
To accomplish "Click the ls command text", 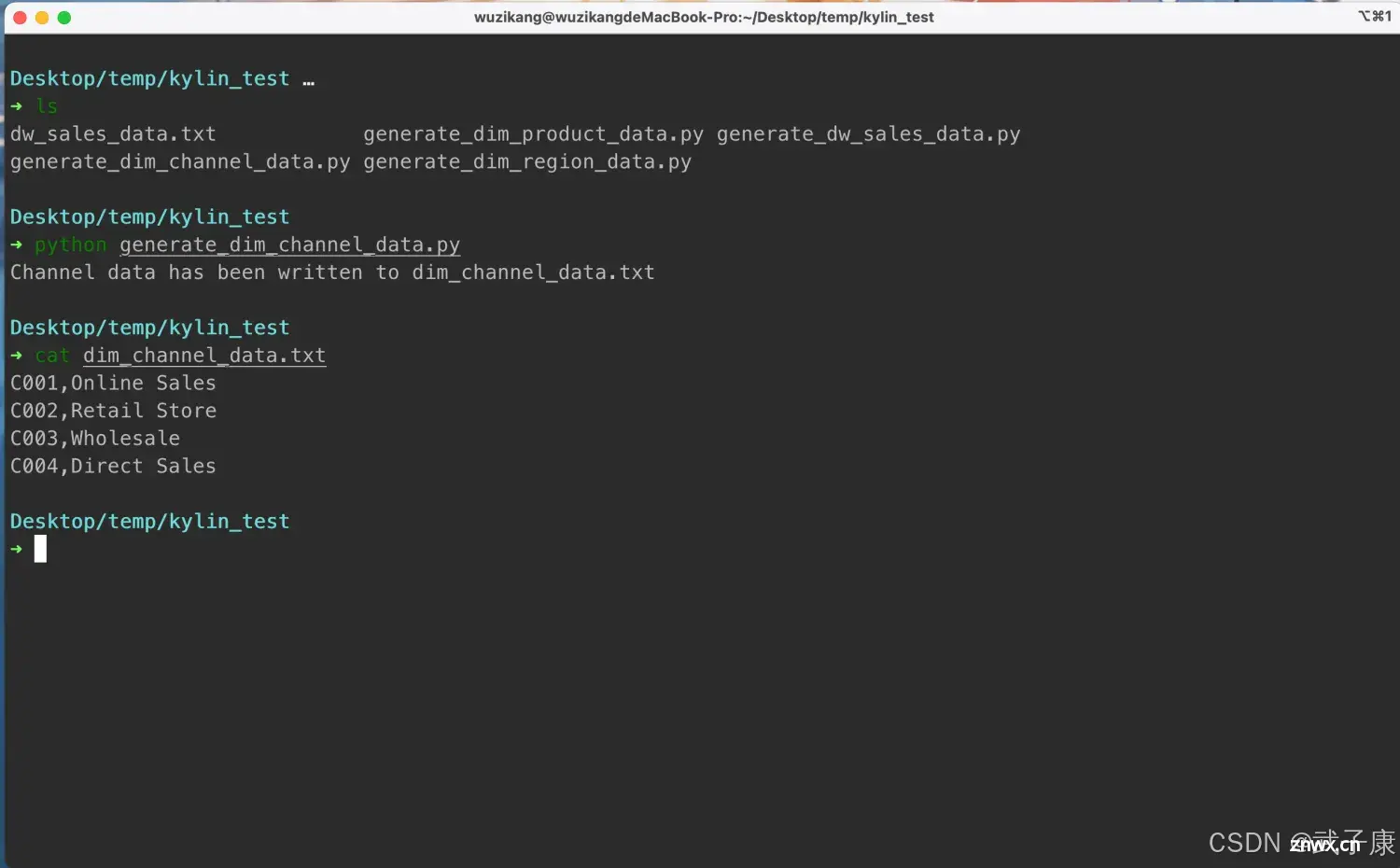I will 47,106.
